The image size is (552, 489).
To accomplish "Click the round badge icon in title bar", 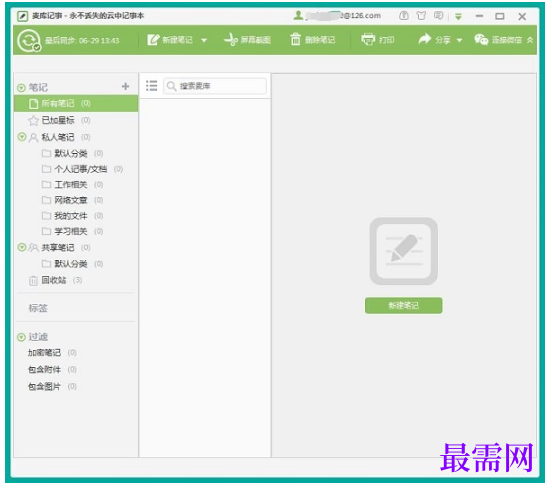I will 404,15.
